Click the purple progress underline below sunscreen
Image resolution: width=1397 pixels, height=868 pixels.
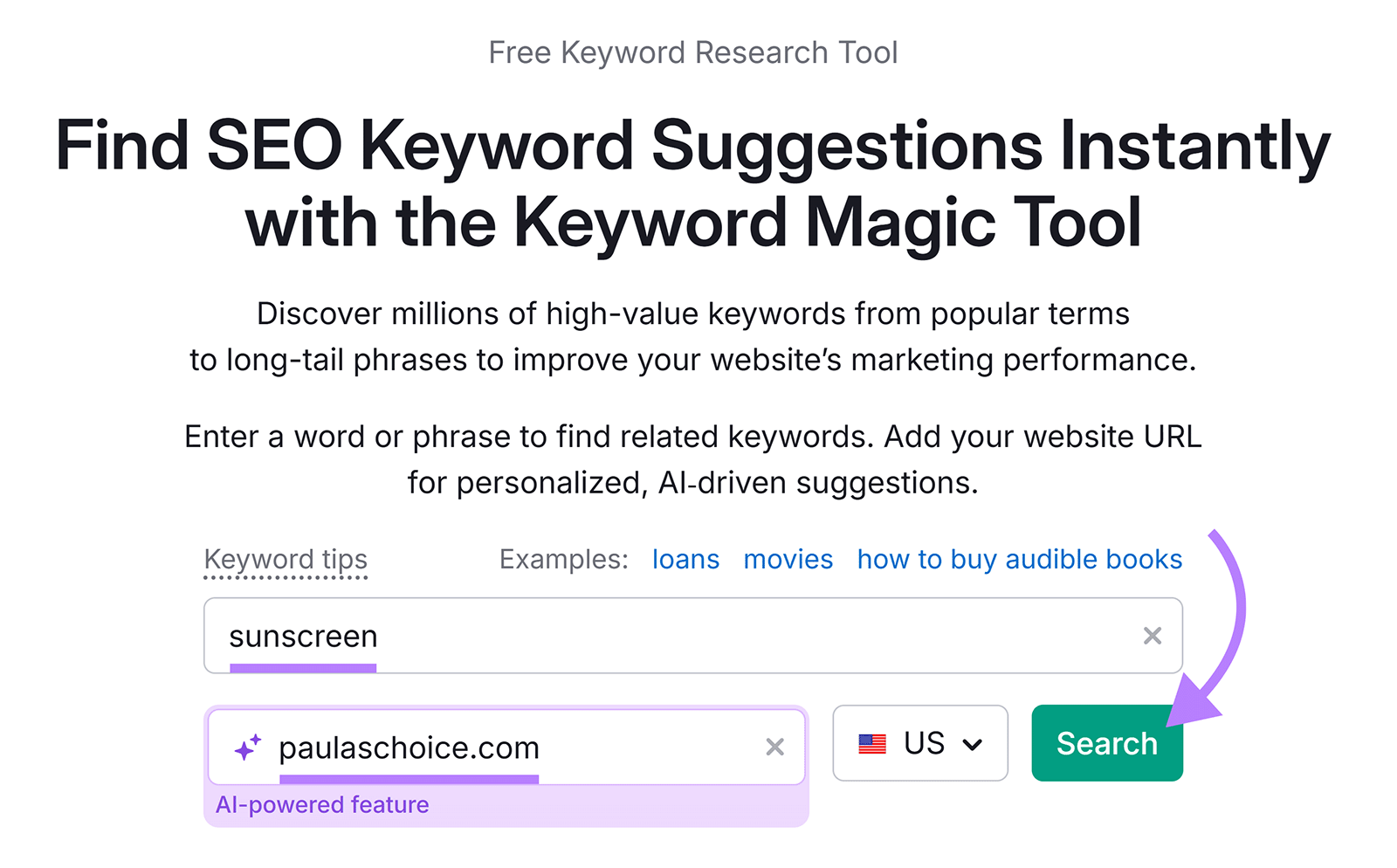(x=302, y=668)
